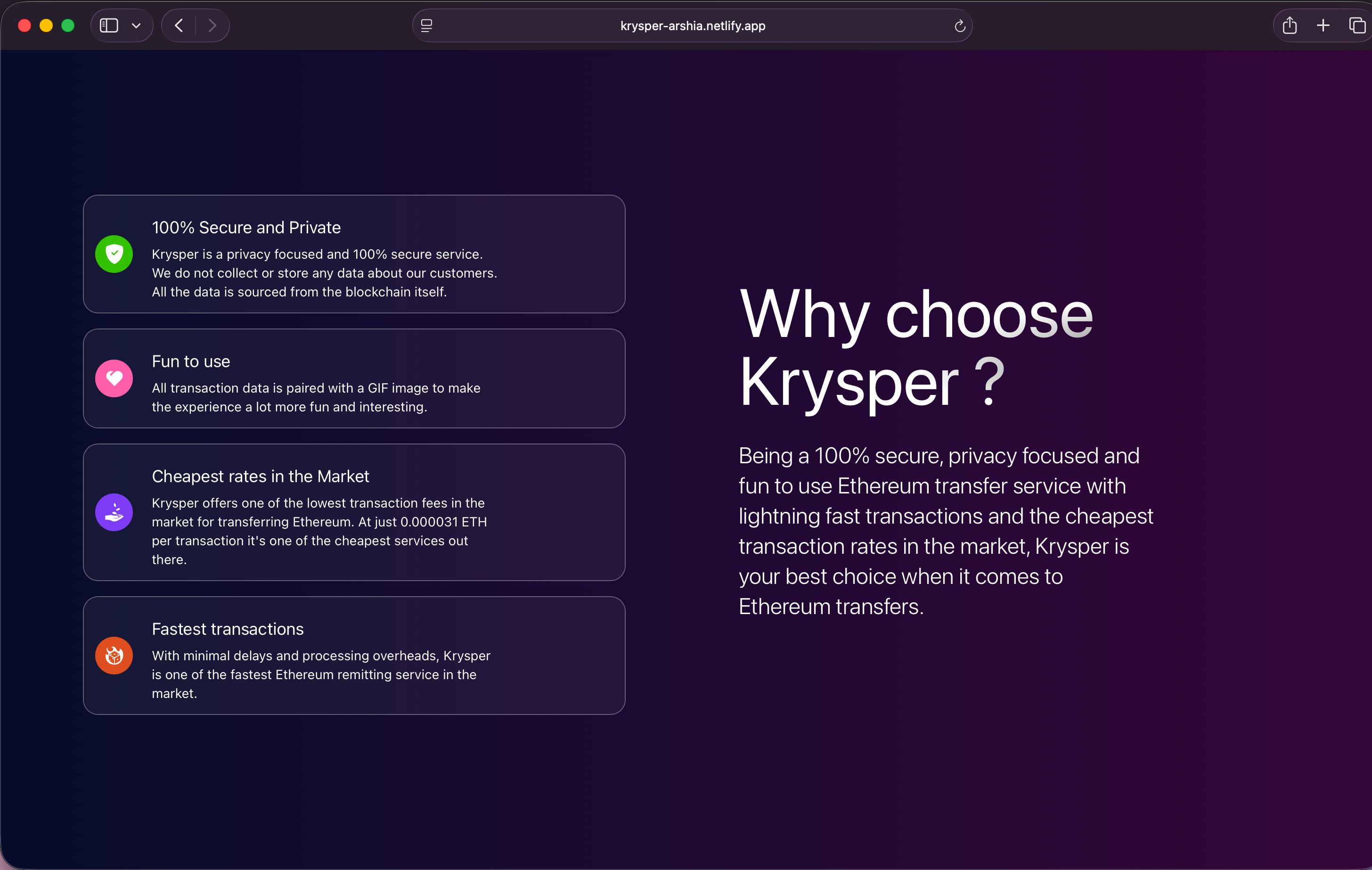The width and height of the screenshot is (1372, 870).
Task: Click the Cheapest rates in the Market heading
Action: 260,476
